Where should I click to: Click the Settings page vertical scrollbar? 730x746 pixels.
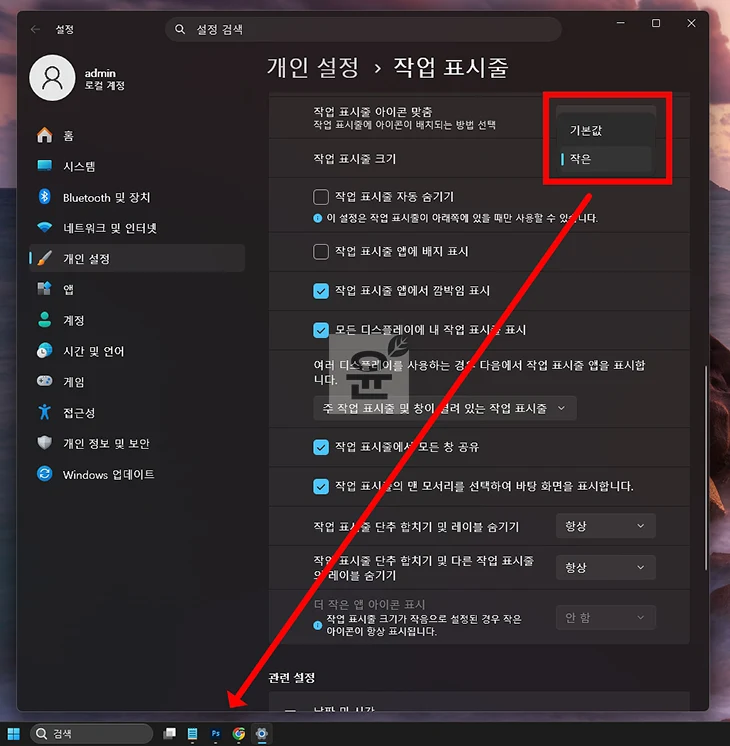[706, 468]
